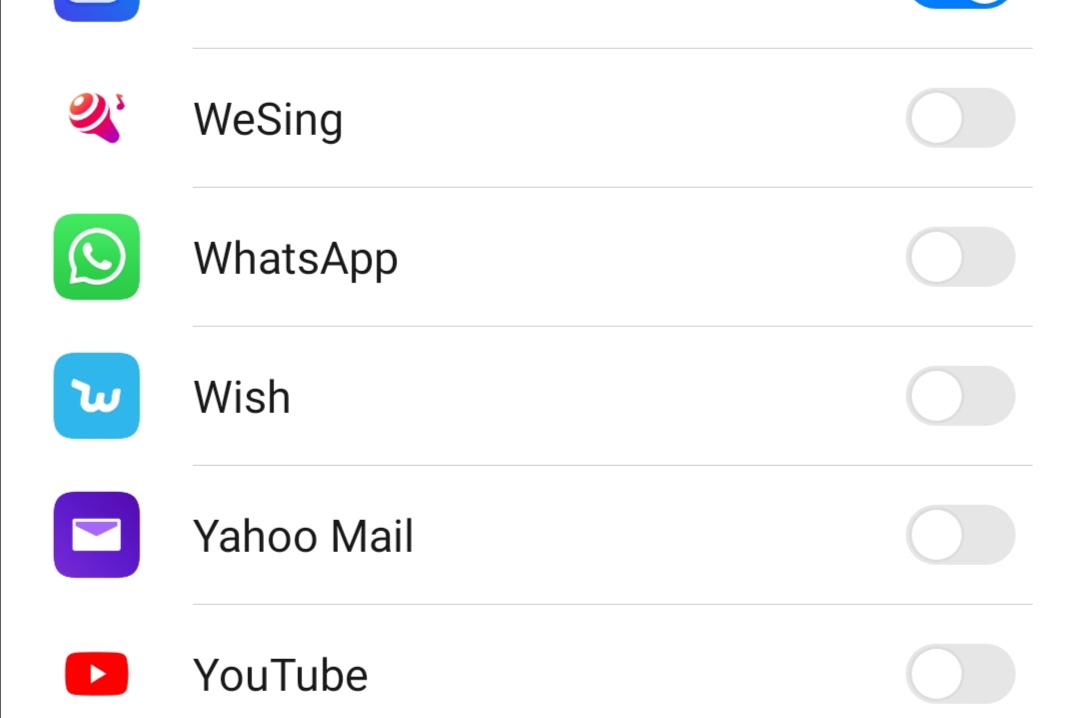
Task: Tap empty space in the Yahoo Mail row
Action: pos(650,535)
